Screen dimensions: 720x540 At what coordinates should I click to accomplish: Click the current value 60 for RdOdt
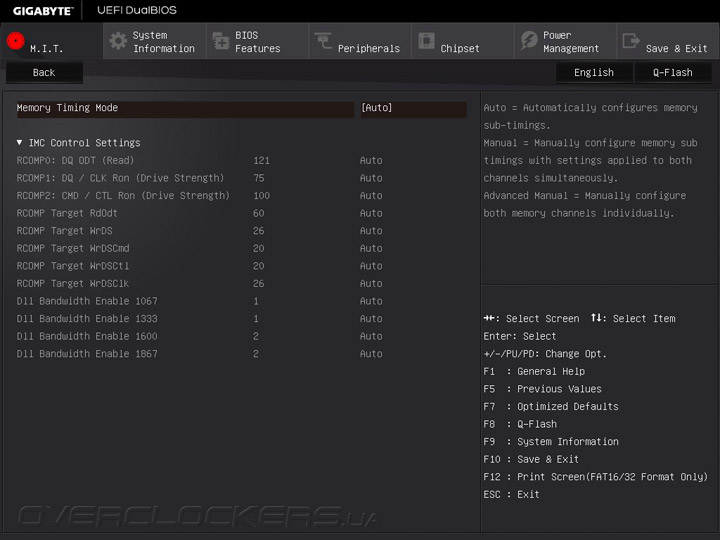[x=259, y=214]
